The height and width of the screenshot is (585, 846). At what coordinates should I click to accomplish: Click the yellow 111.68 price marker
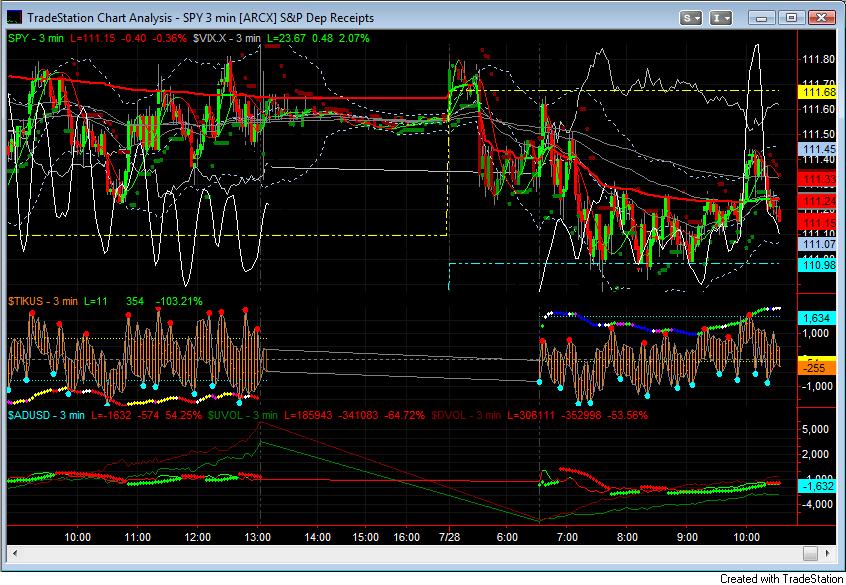click(x=819, y=92)
